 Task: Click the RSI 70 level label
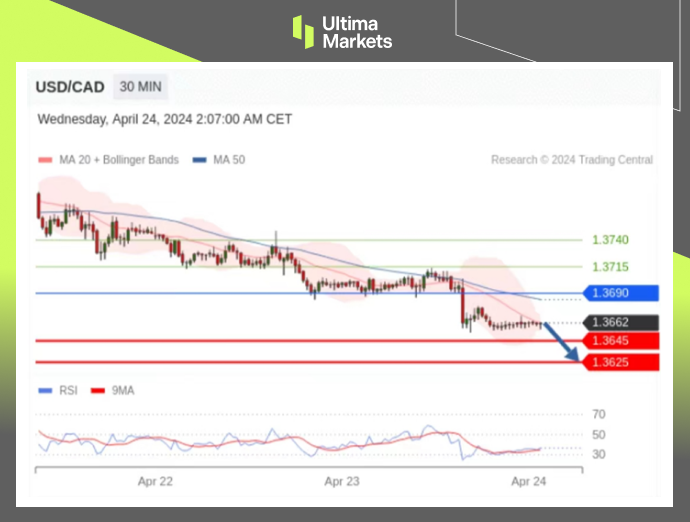(599, 414)
